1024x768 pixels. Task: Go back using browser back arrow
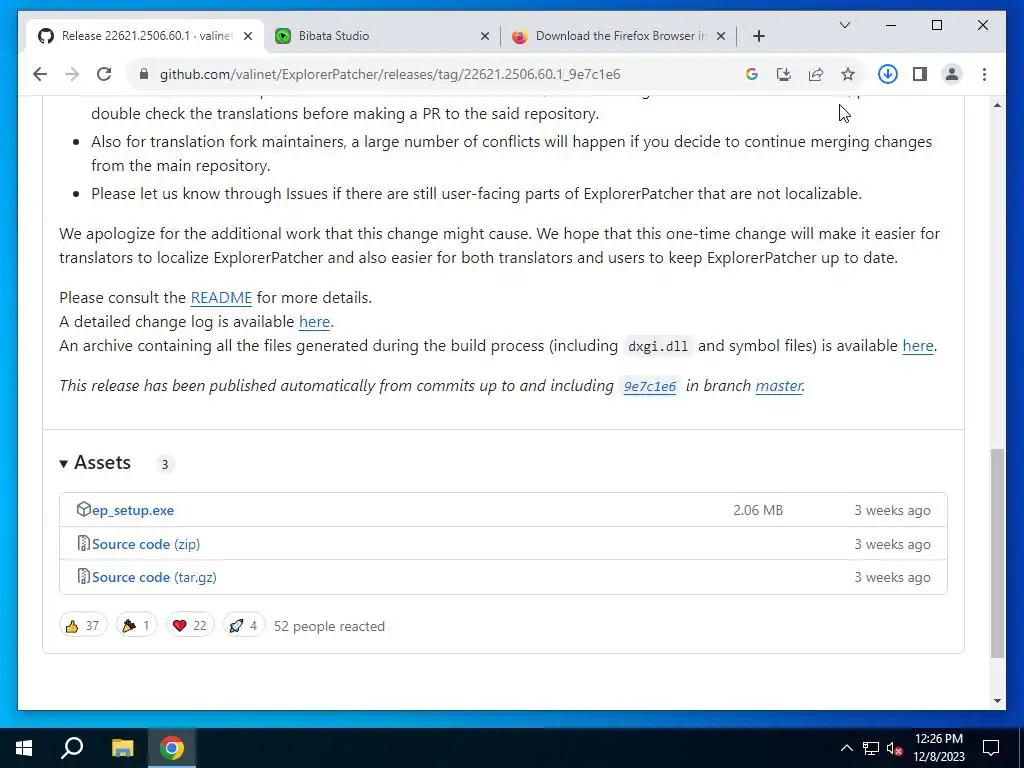(40, 74)
